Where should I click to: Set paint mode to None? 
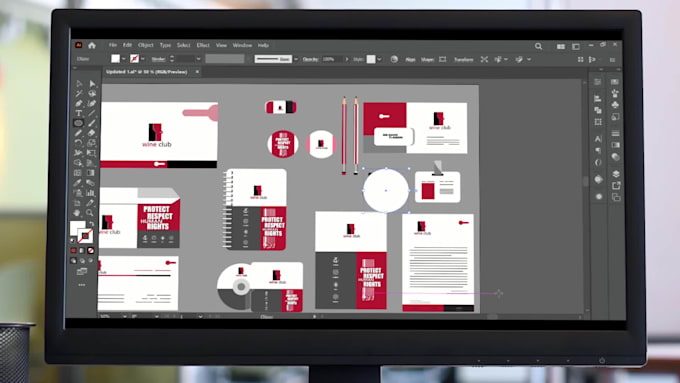coord(91,250)
